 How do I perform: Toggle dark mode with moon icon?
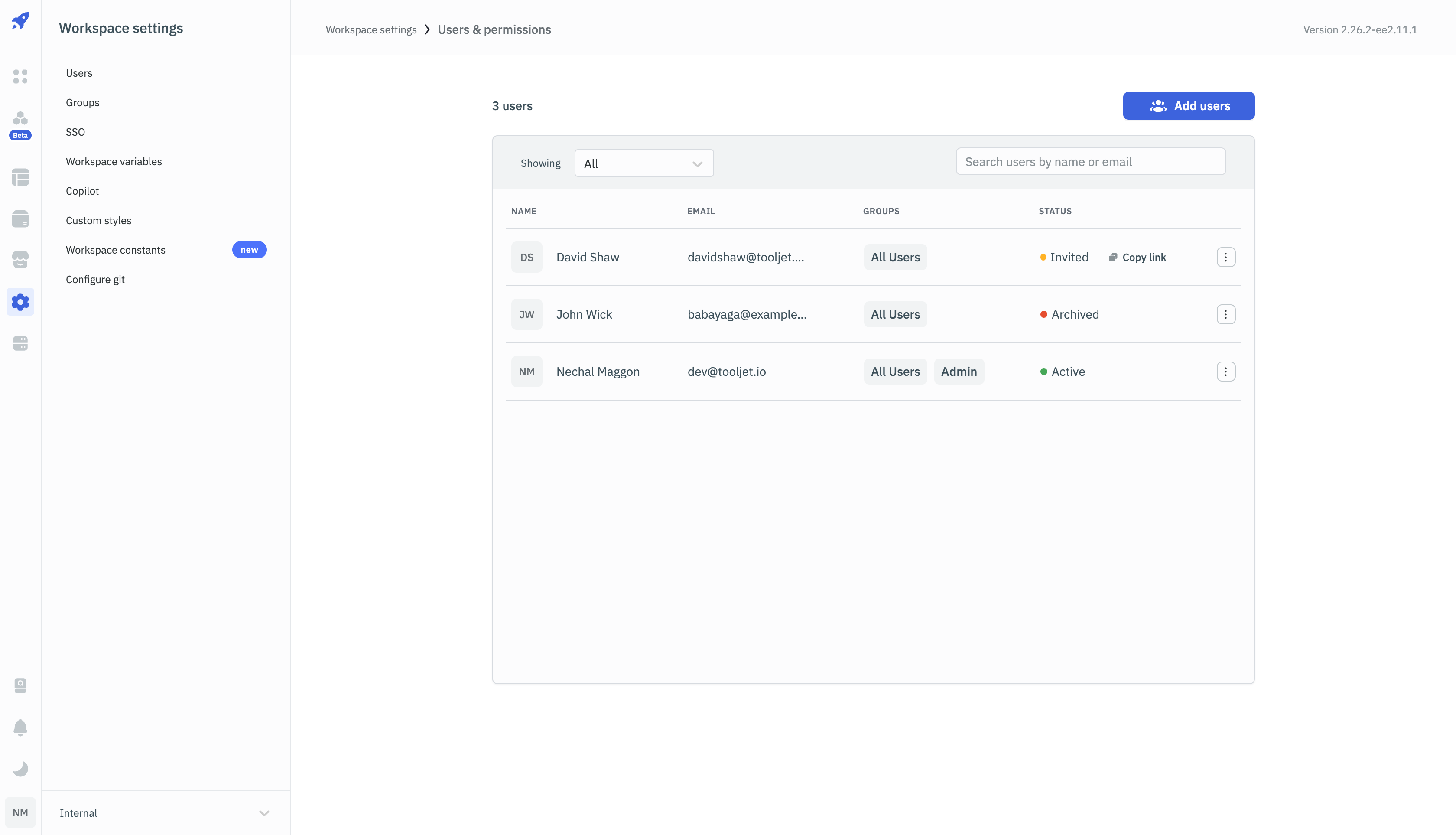[20, 769]
